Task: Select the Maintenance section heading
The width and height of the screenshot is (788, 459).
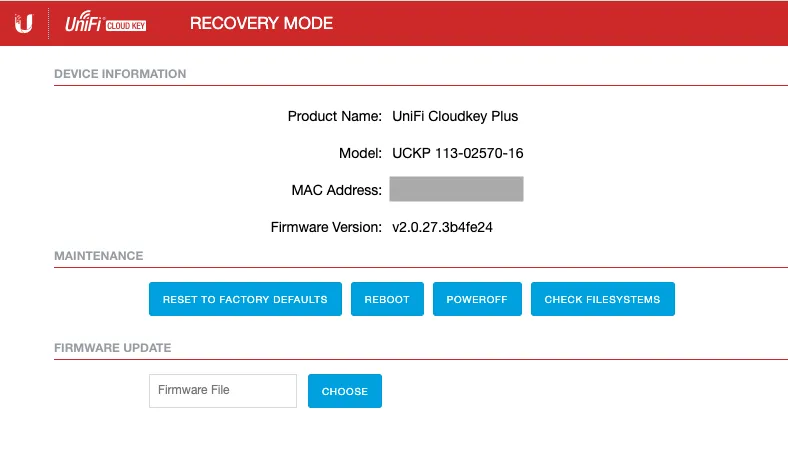Action: 98,256
